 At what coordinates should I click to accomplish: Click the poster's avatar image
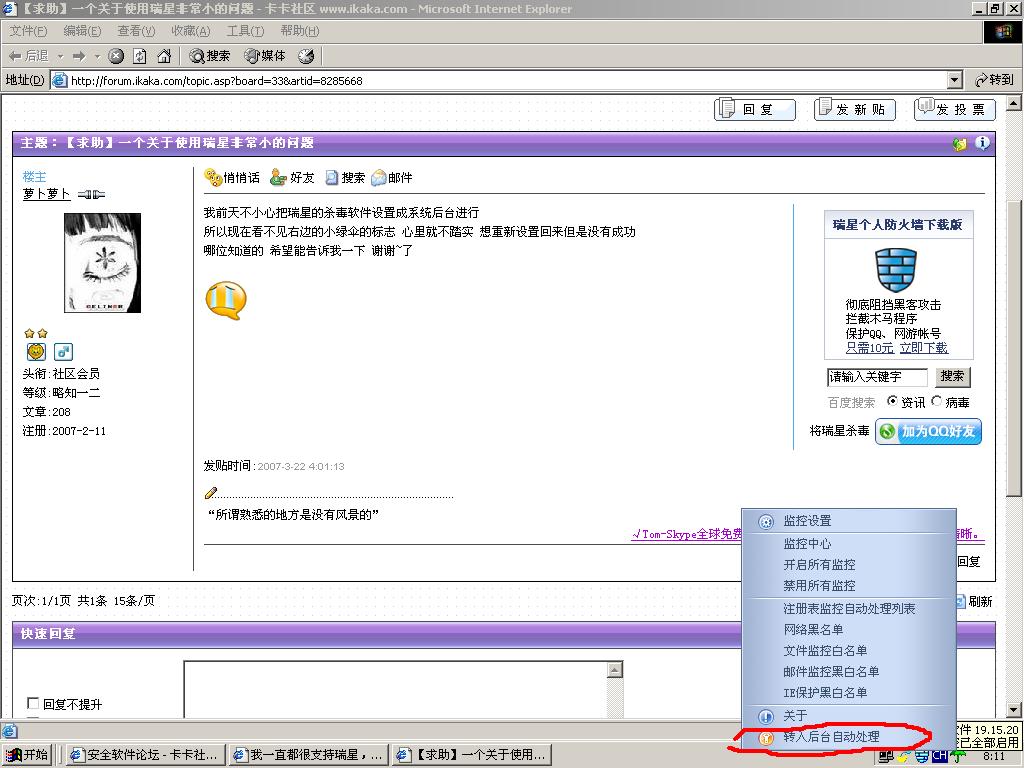tap(103, 263)
